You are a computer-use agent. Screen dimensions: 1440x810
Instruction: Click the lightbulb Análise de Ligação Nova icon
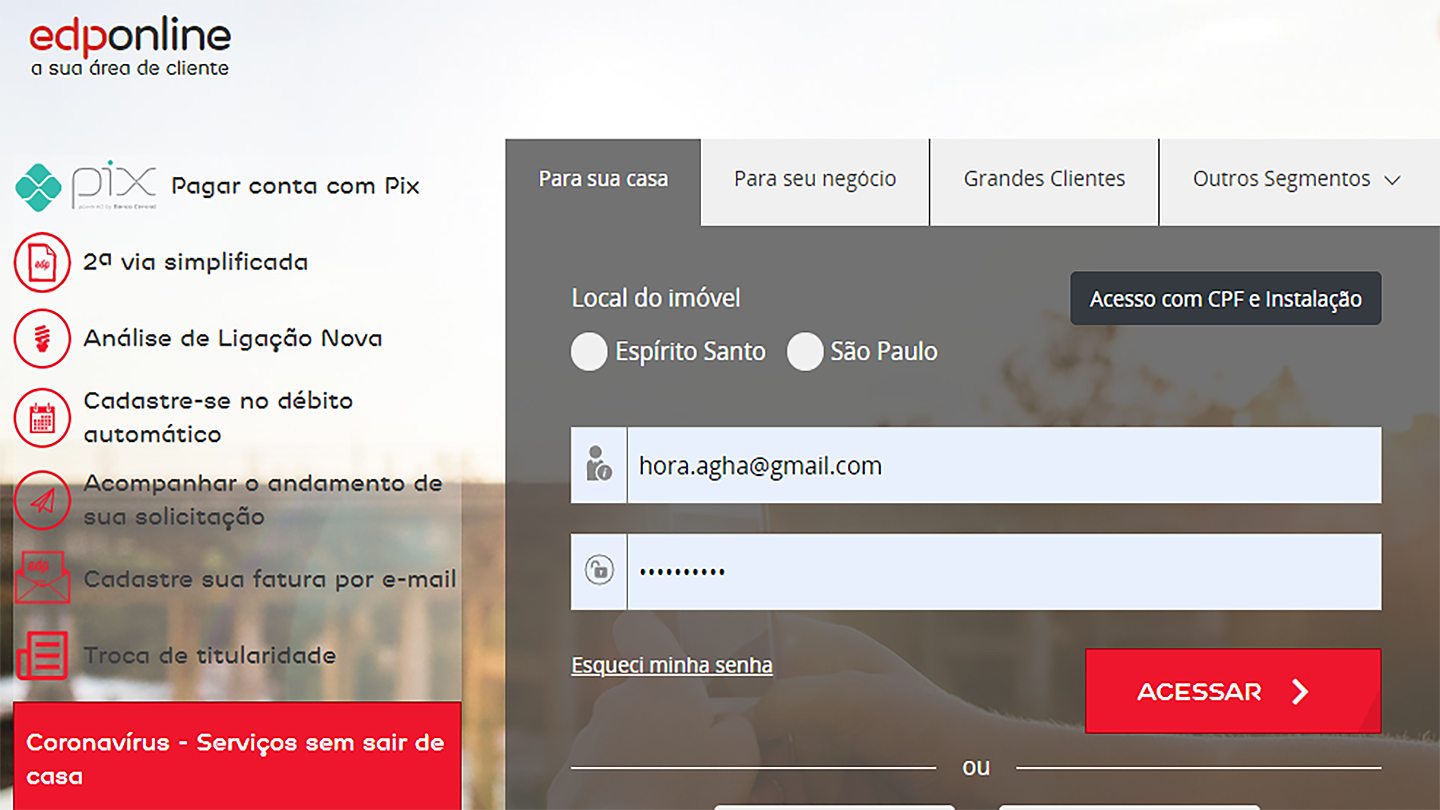pos(42,338)
